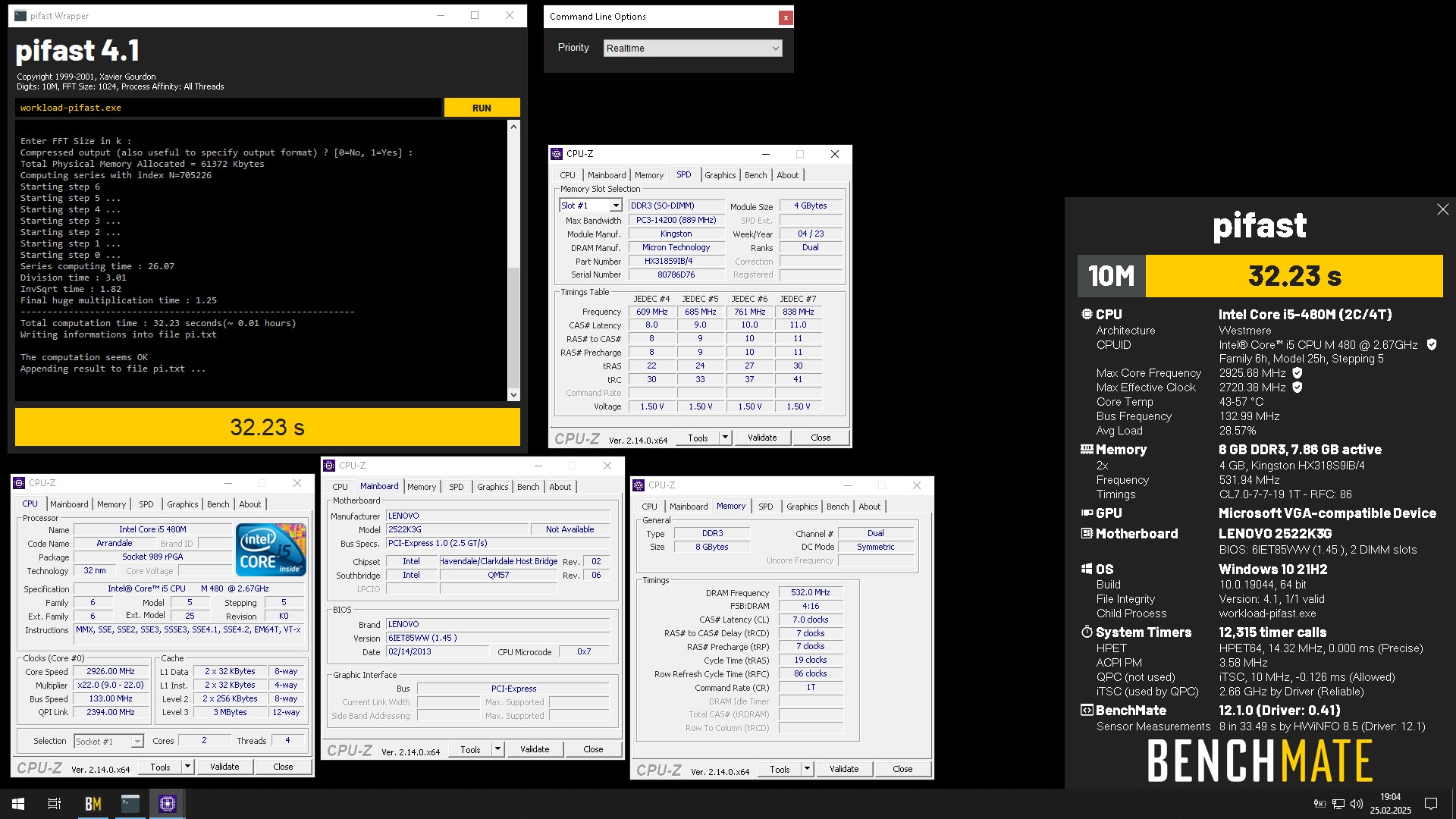This screenshot has height=819, width=1456.
Task: Close the BenchMate pifast result panel
Action: [x=1442, y=209]
